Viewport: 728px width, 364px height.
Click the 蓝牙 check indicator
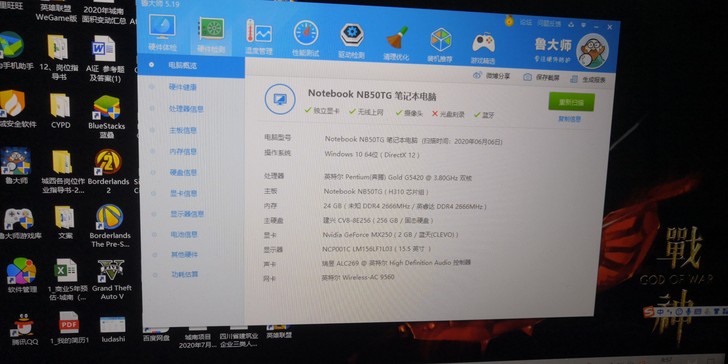(484, 115)
